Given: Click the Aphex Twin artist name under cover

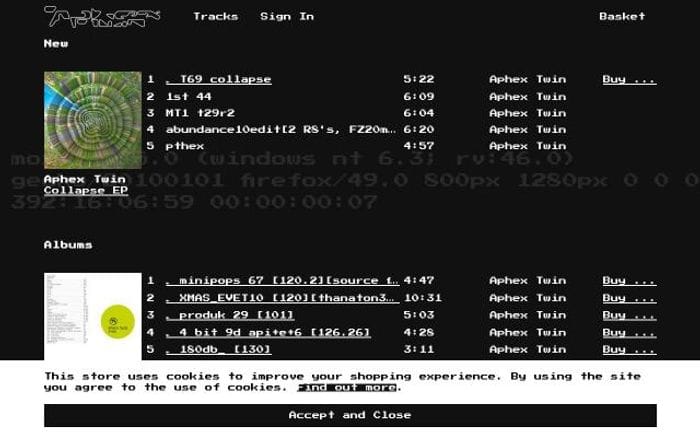Looking at the screenshot, I should click(85, 179).
